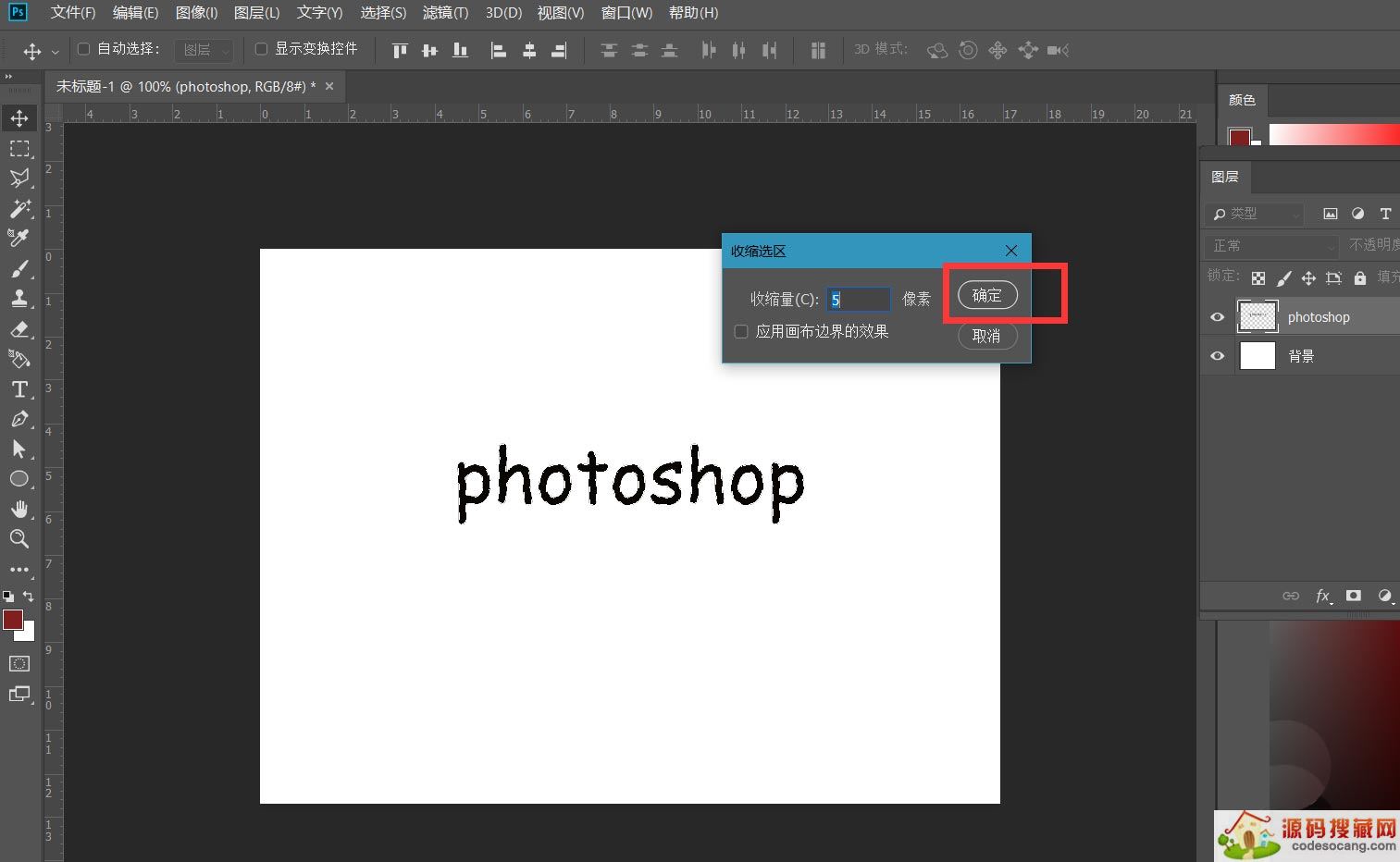Toggle Quick Mask mode
1400x862 pixels.
click(19, 664)
